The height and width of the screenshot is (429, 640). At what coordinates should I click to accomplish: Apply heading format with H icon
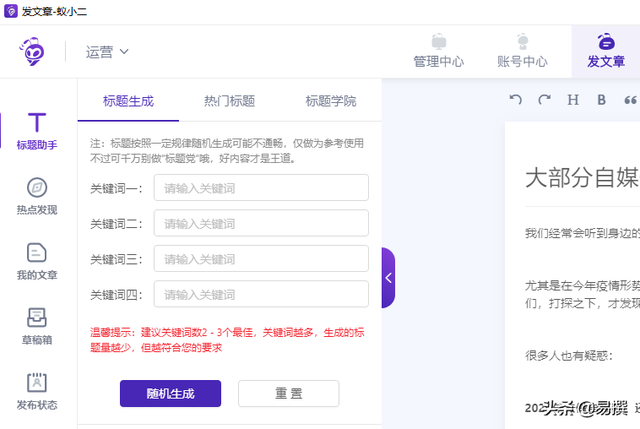(573, 100)
